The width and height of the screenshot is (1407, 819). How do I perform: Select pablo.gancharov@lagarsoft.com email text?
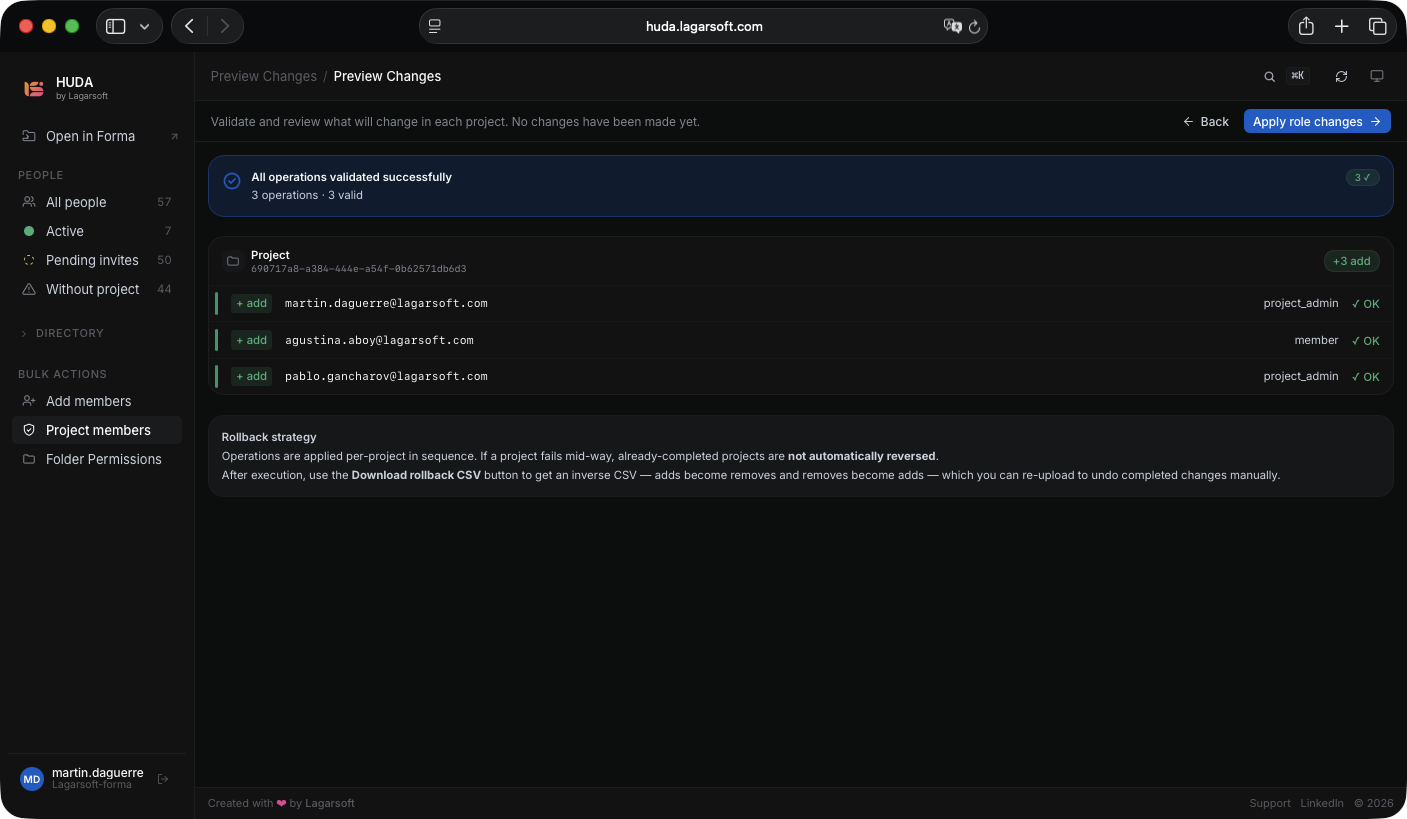pos(386,376)
